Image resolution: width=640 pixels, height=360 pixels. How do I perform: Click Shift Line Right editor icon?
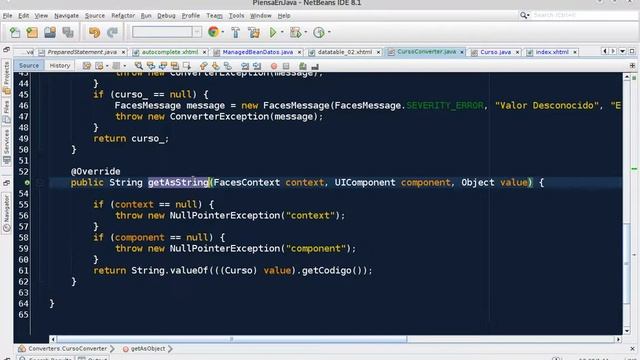pyautogui.click(x=257, y=66)
